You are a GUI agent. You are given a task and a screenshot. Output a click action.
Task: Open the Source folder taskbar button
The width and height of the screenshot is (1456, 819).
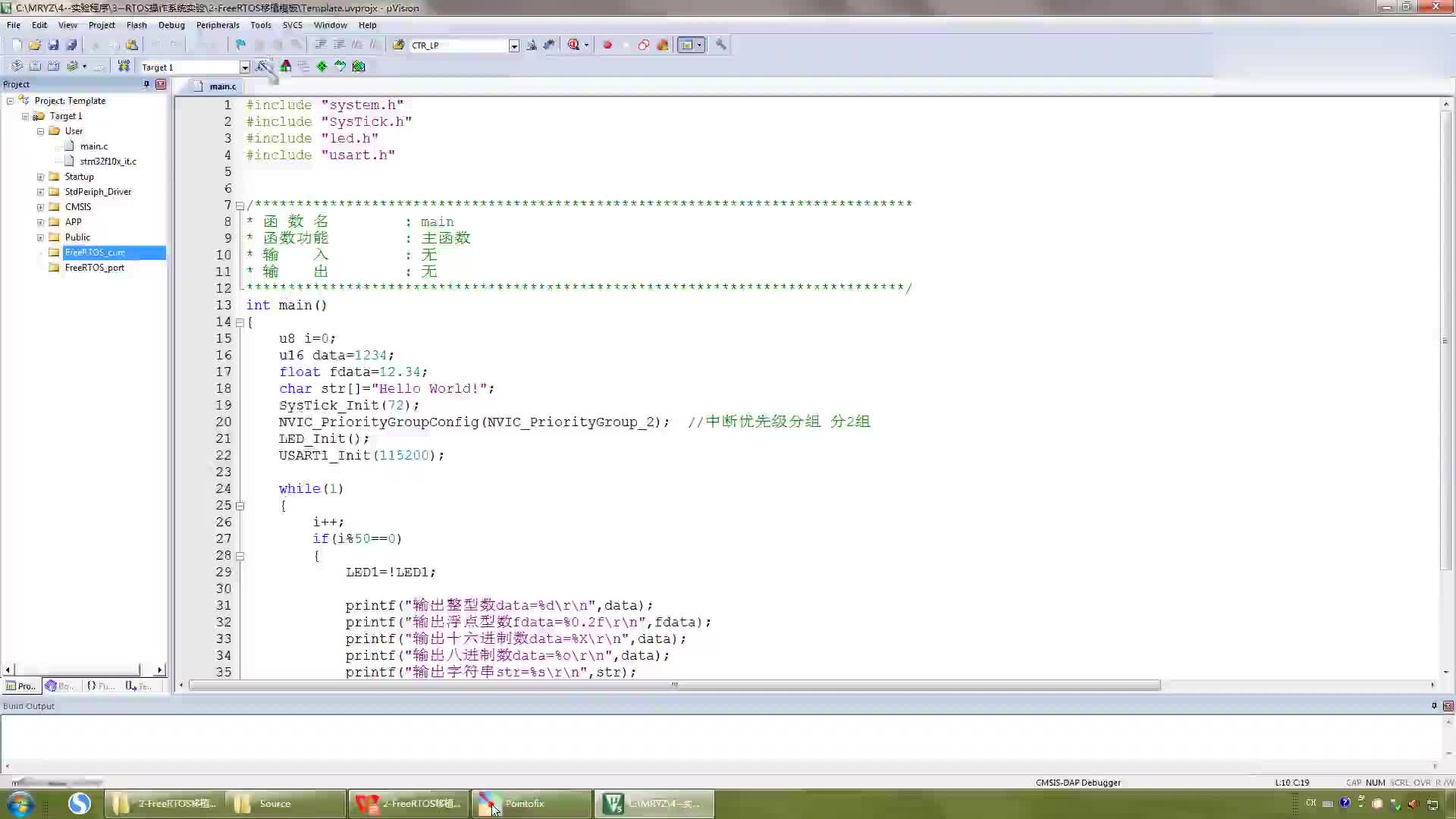click(x=287, y=804)
